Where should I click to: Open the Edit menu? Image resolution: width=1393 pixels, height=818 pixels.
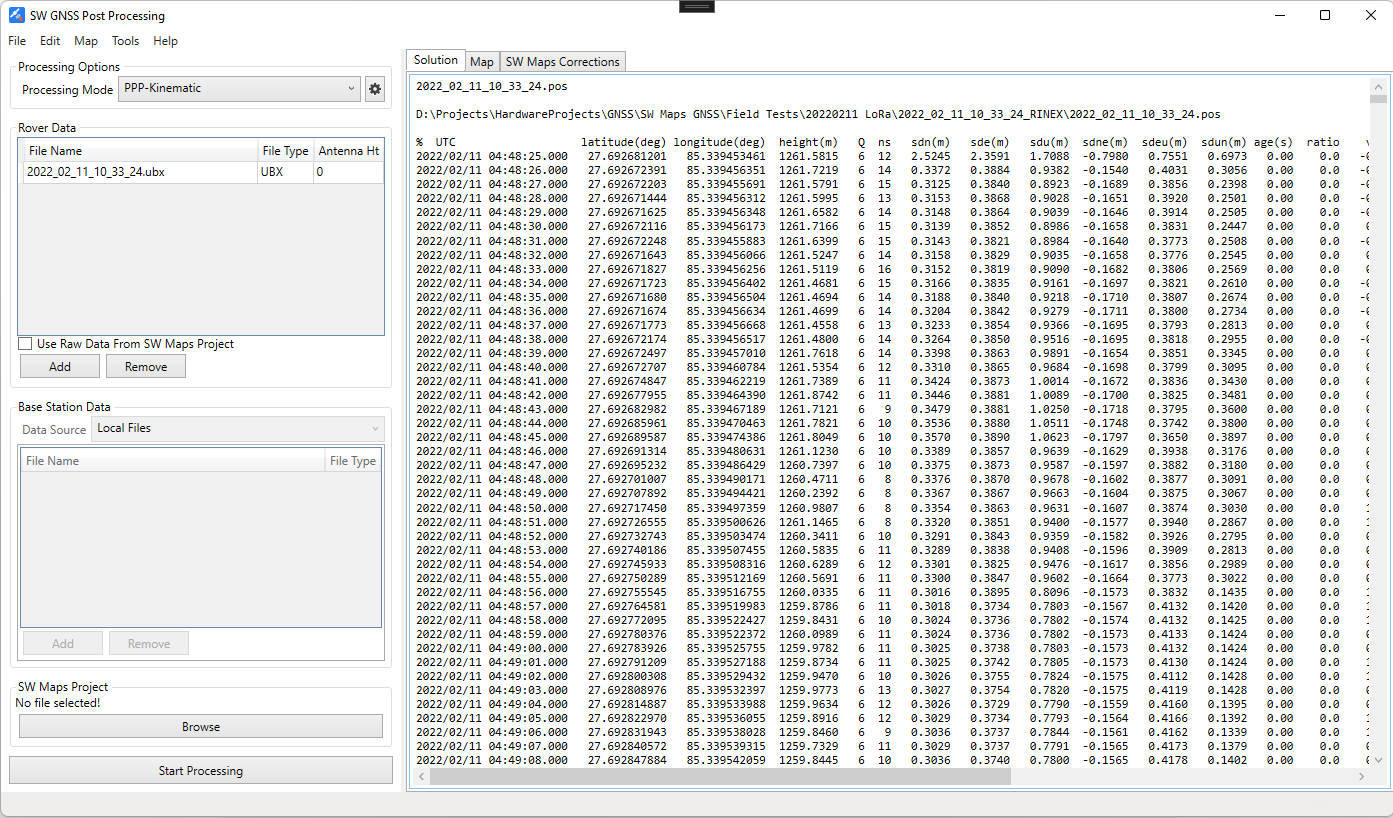(x=50, y=41)
